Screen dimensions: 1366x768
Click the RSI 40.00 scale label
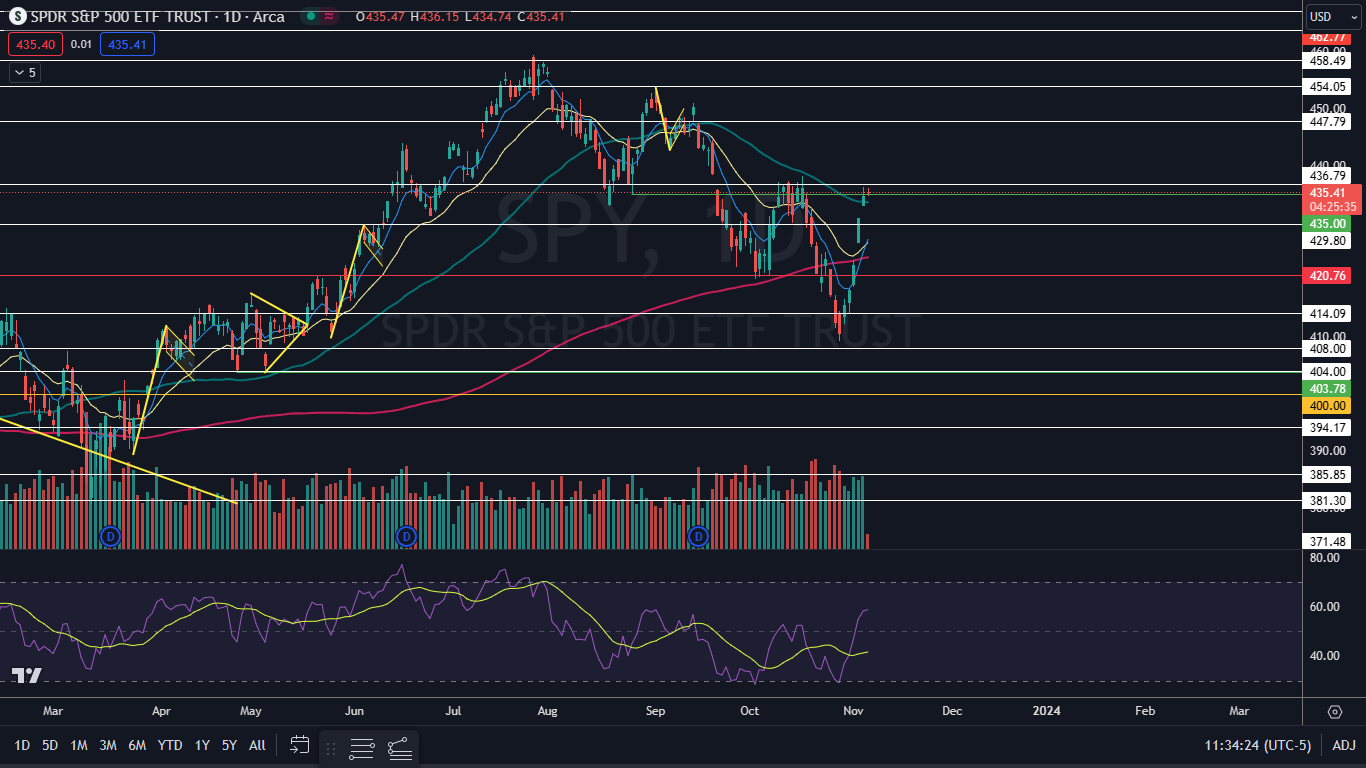[1323, 656]
